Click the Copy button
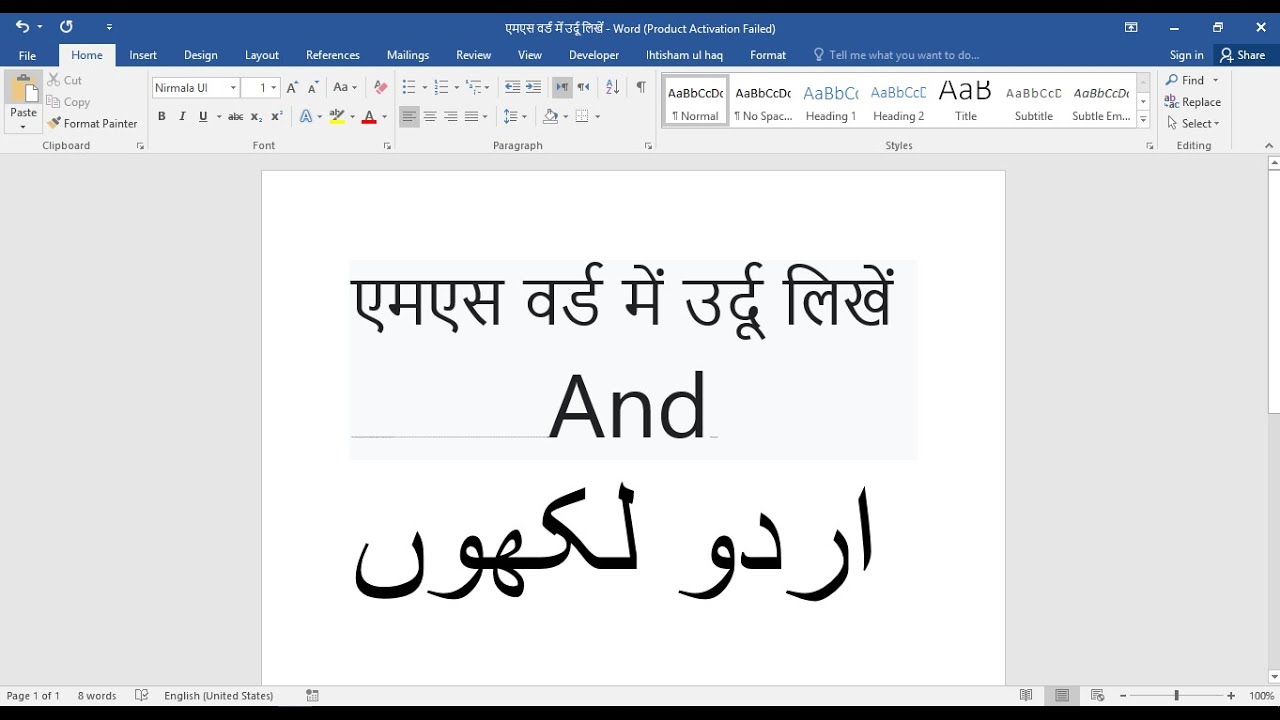 pyautogui.click(x=69, y=102)
